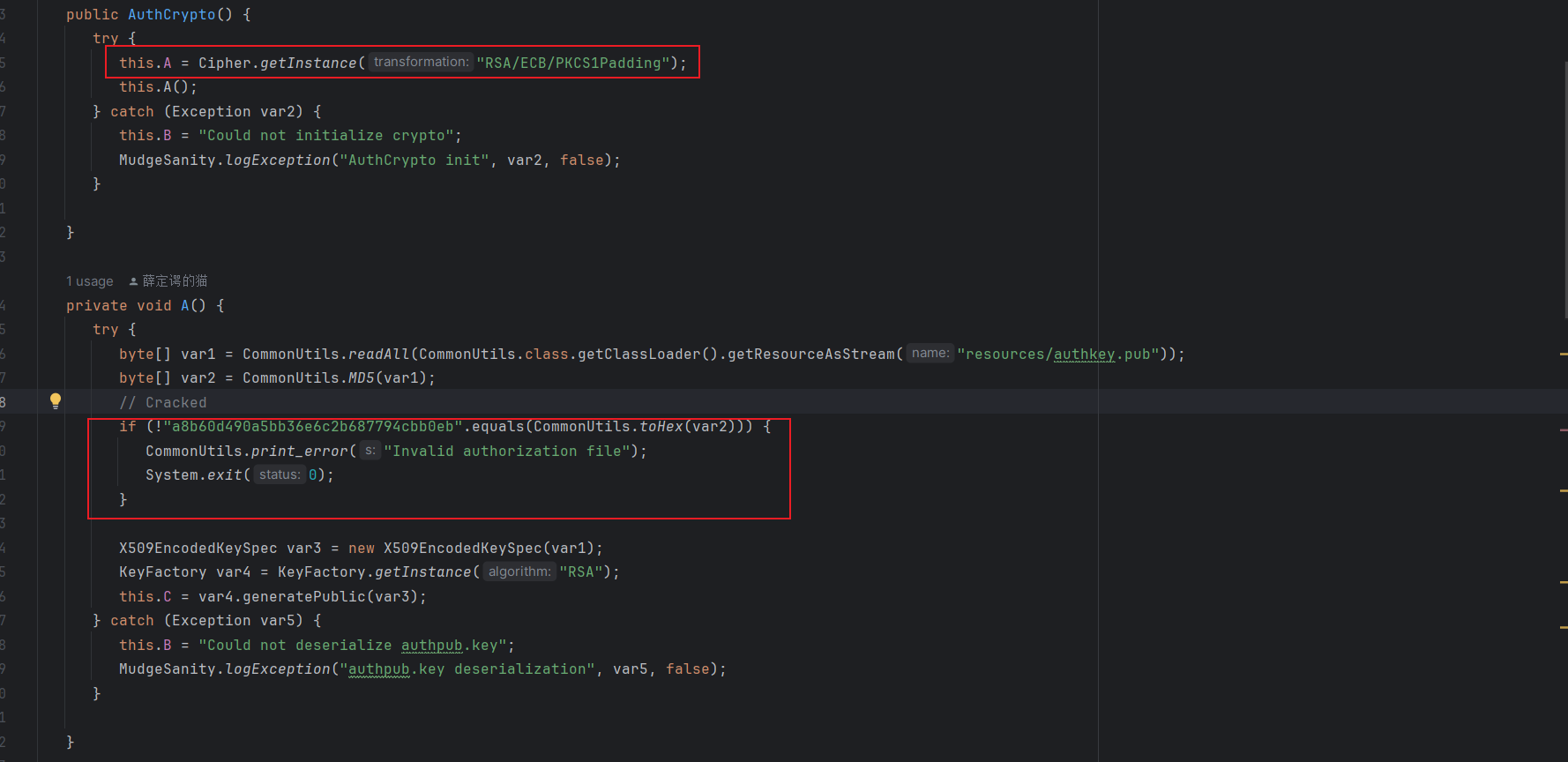Click the "Could not deserialize authpub.key" string
This screenshot has height=762, width=1568.
[353, 646]
